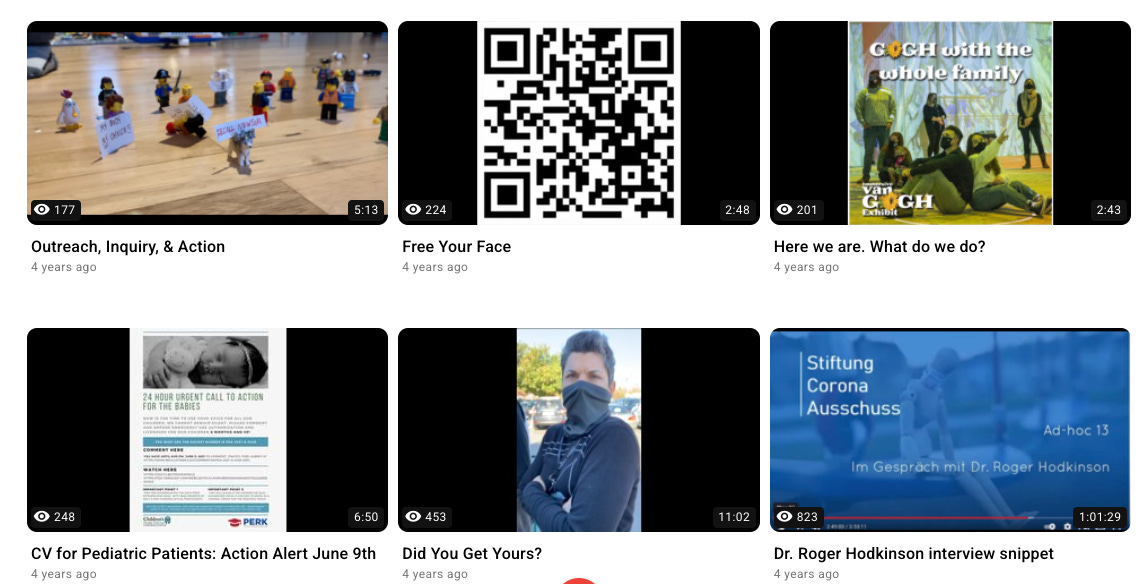
Task: Open 'CV for Pediatric Patients: Action Alert June 9th'
Action: coord(203,553)
